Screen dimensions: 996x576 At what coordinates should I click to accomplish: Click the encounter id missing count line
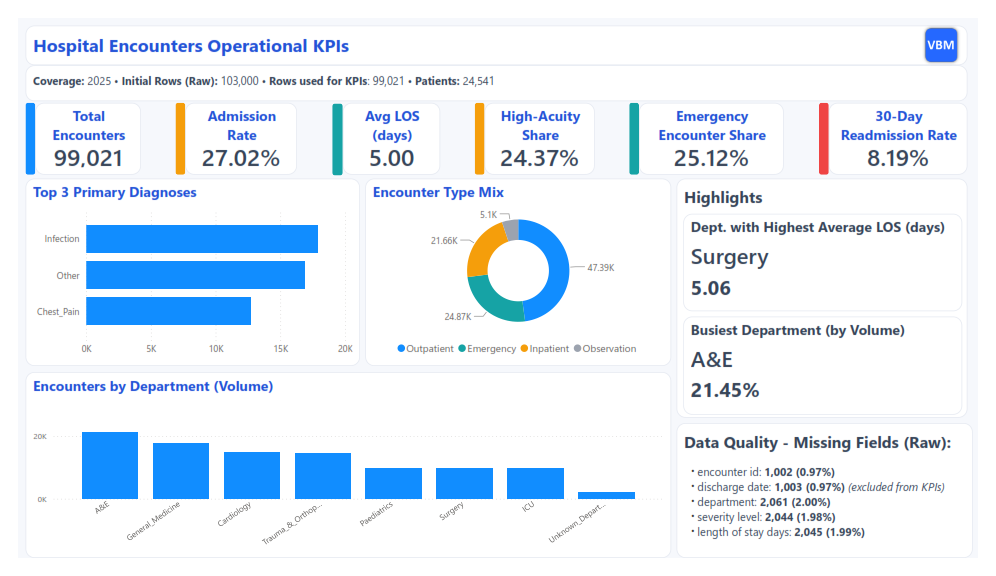click(766, 472)
